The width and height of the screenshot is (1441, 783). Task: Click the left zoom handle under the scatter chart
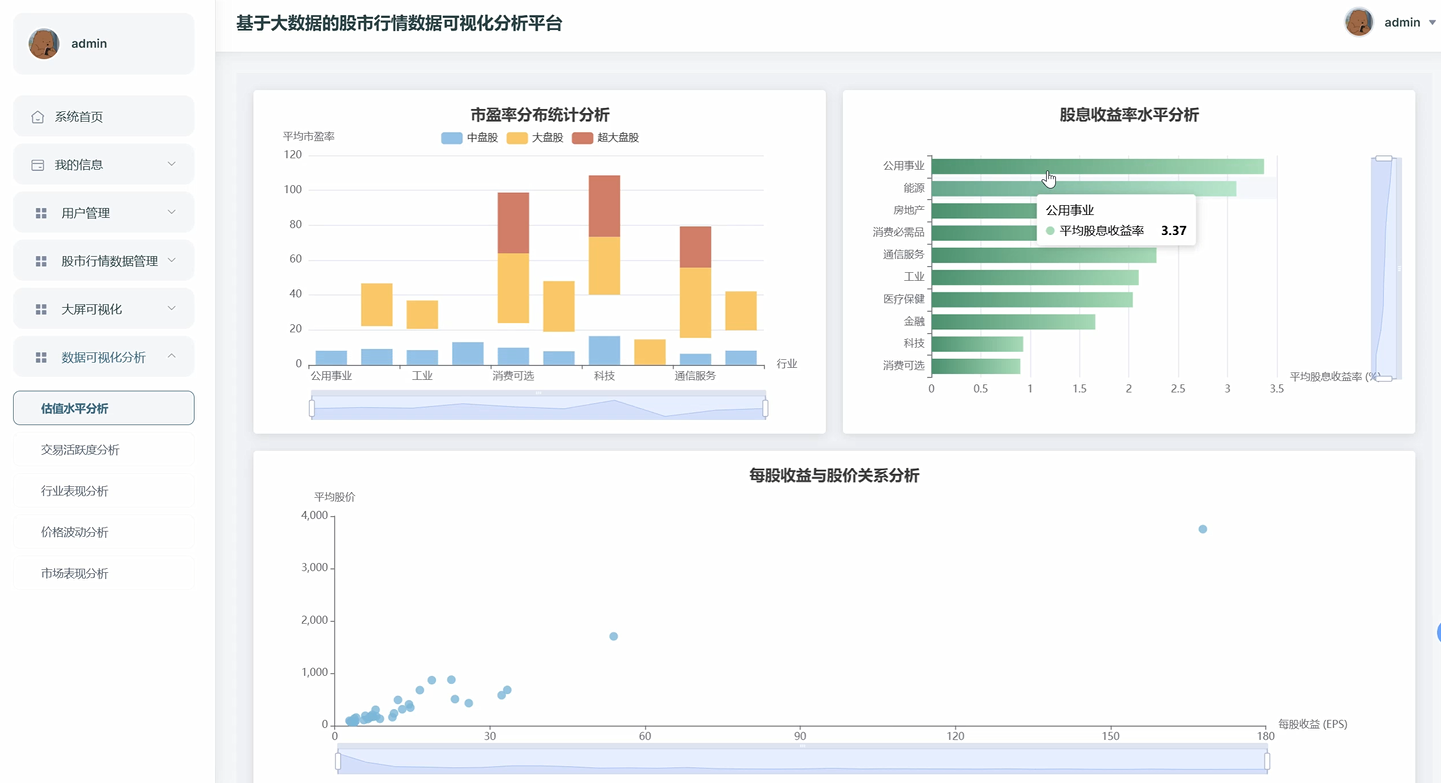click(x=338, y=761)
